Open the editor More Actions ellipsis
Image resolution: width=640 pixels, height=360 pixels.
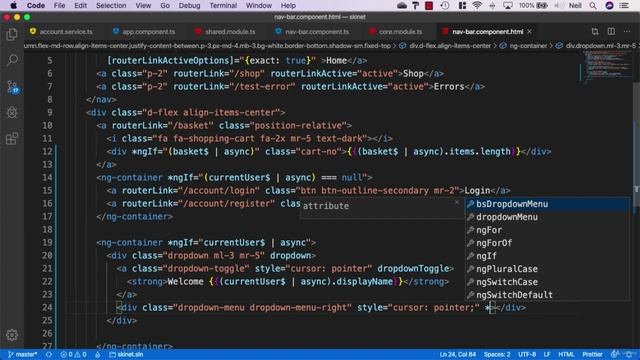(627, 31)
